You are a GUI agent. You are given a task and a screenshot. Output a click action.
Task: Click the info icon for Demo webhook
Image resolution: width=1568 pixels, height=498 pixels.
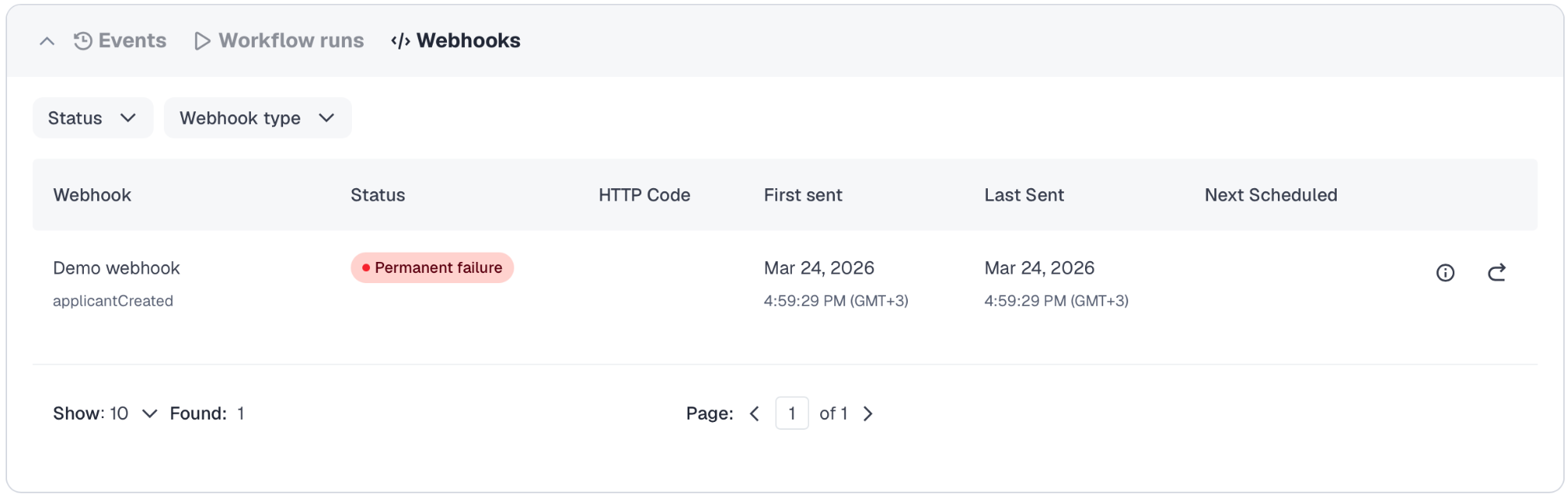click(x=1445, y=273)
